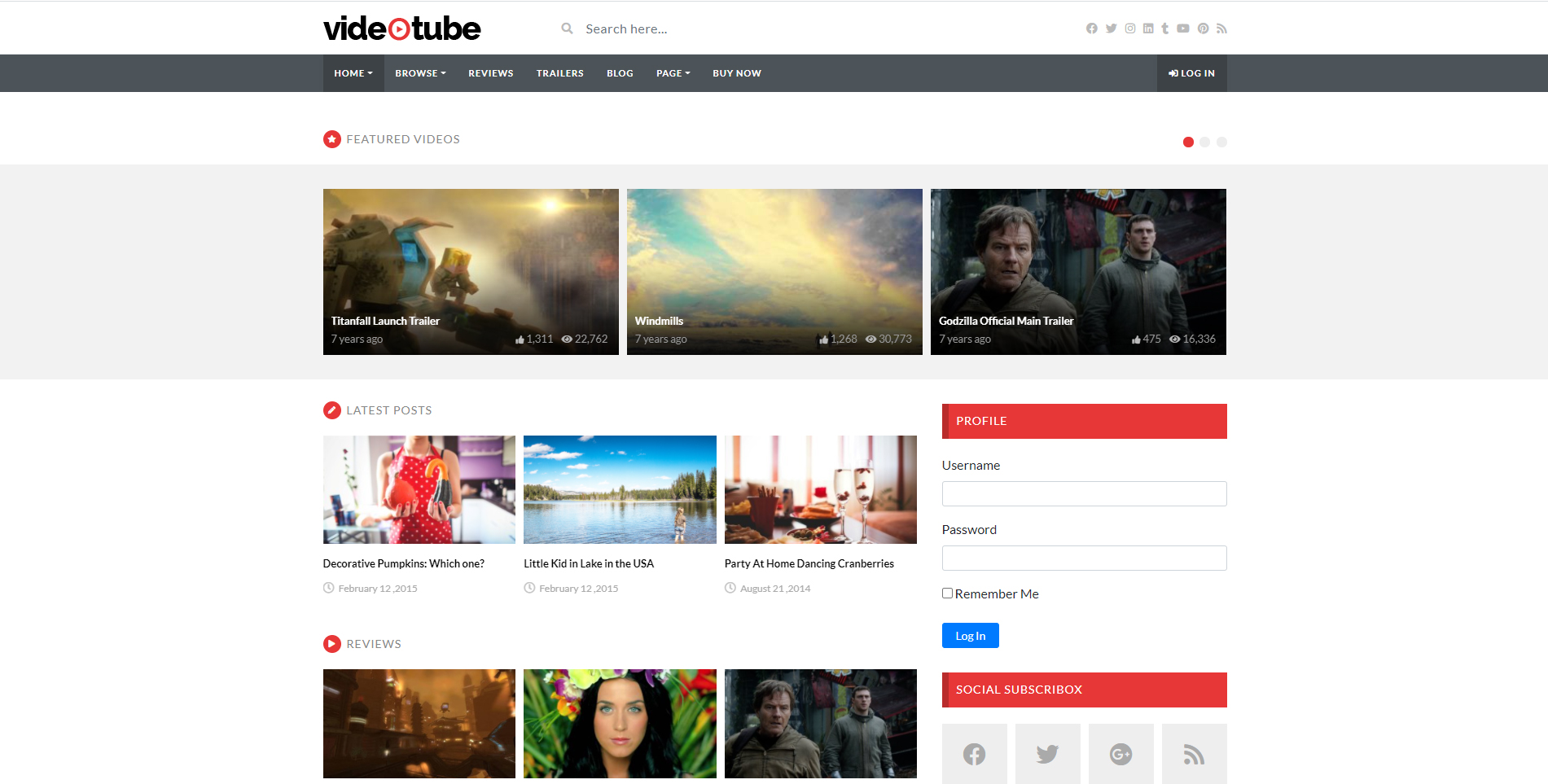
Task: Expand the BROWSE dropdown menu
Action: point(420,73)
